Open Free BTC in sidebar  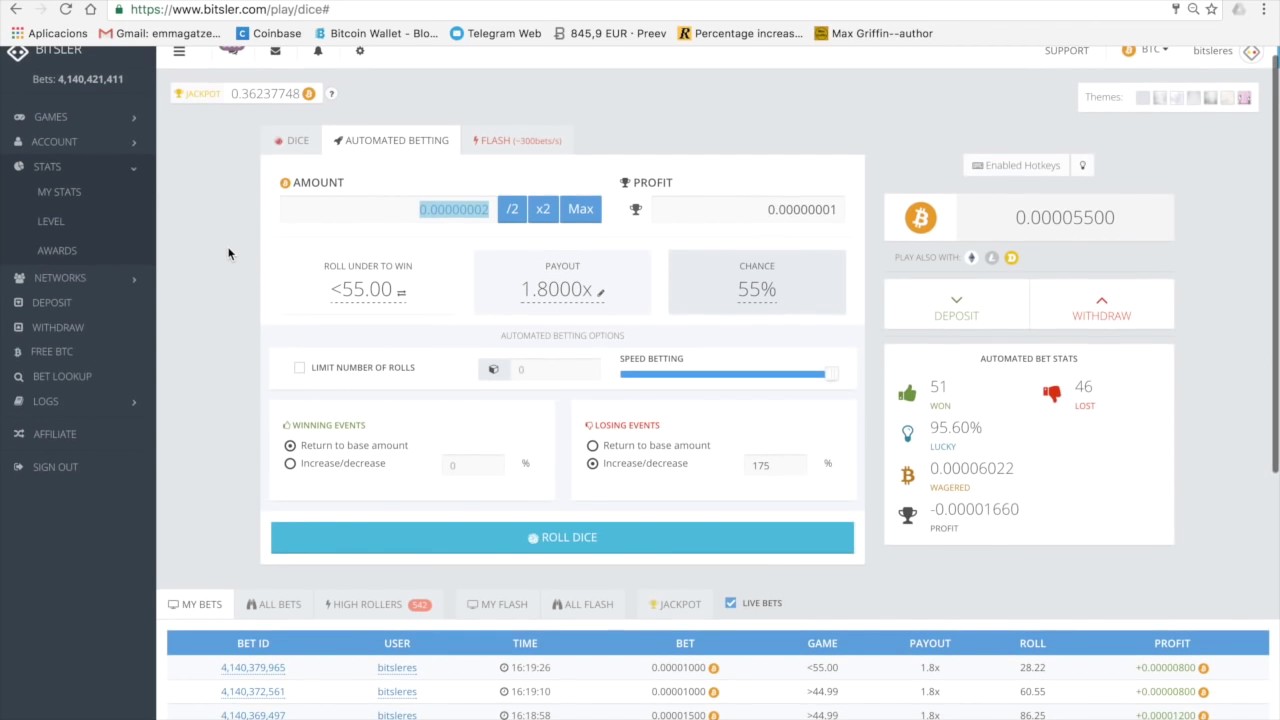click(x=52, y=352)
